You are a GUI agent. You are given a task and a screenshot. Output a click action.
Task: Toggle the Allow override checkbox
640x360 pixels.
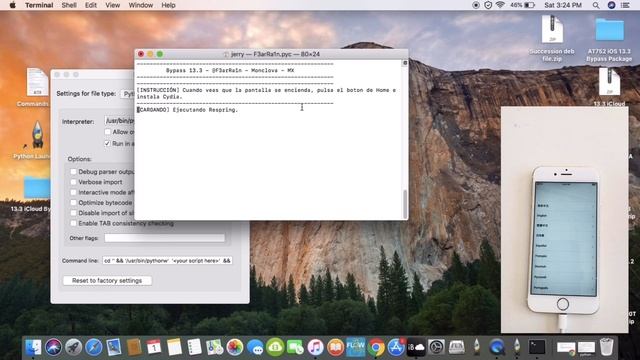coord(107,132)
